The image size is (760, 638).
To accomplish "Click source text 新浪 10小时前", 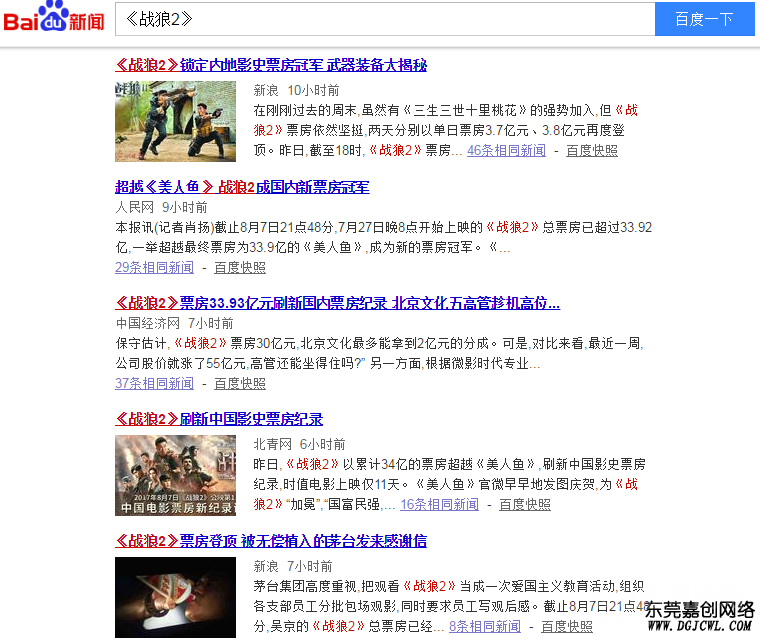I will (296, 91).
